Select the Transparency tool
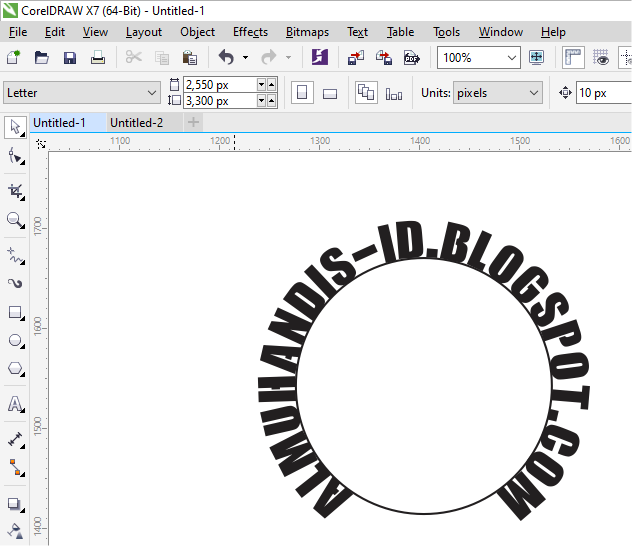 click(x=15, y=531)
